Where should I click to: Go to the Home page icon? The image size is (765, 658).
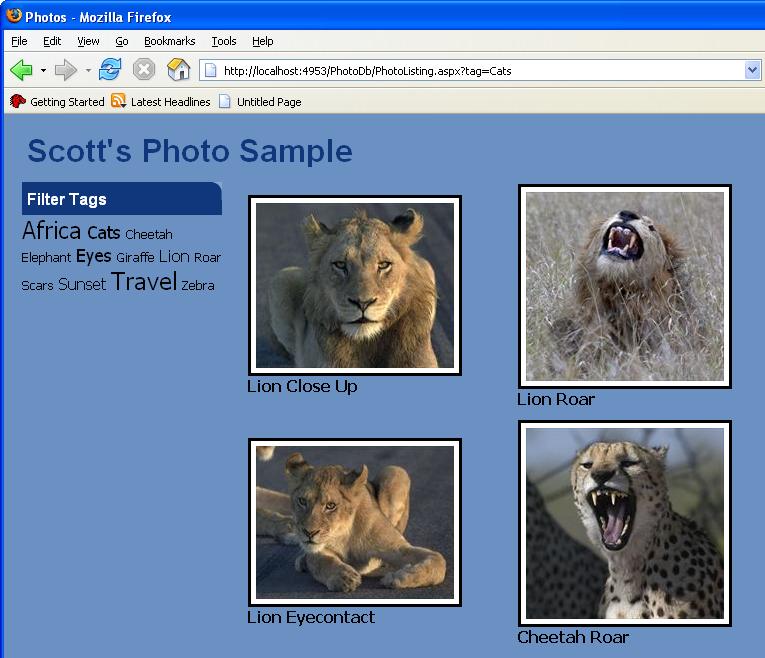point(179,69)
